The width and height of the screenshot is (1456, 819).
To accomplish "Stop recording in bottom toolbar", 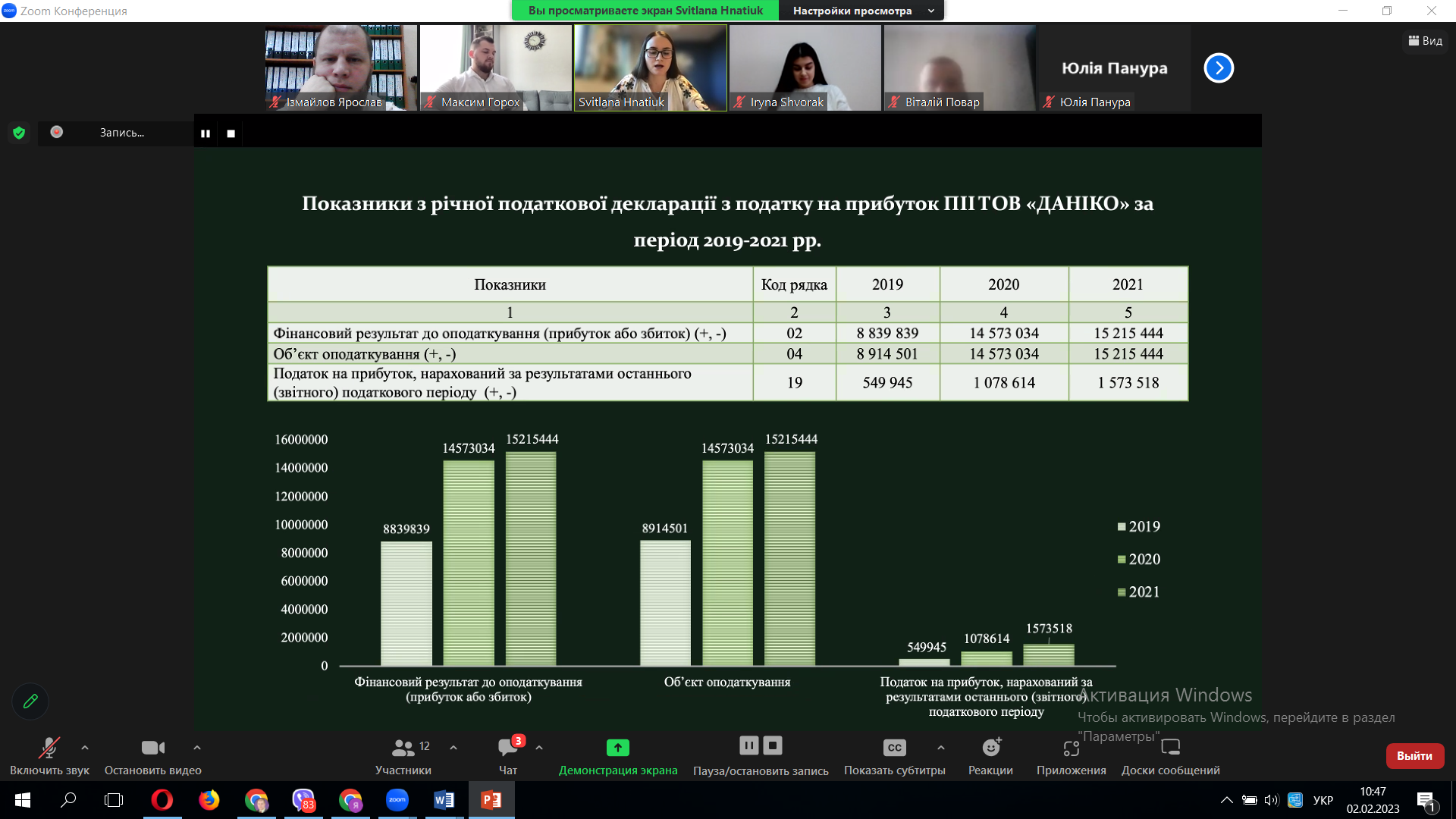I will 773,745.
